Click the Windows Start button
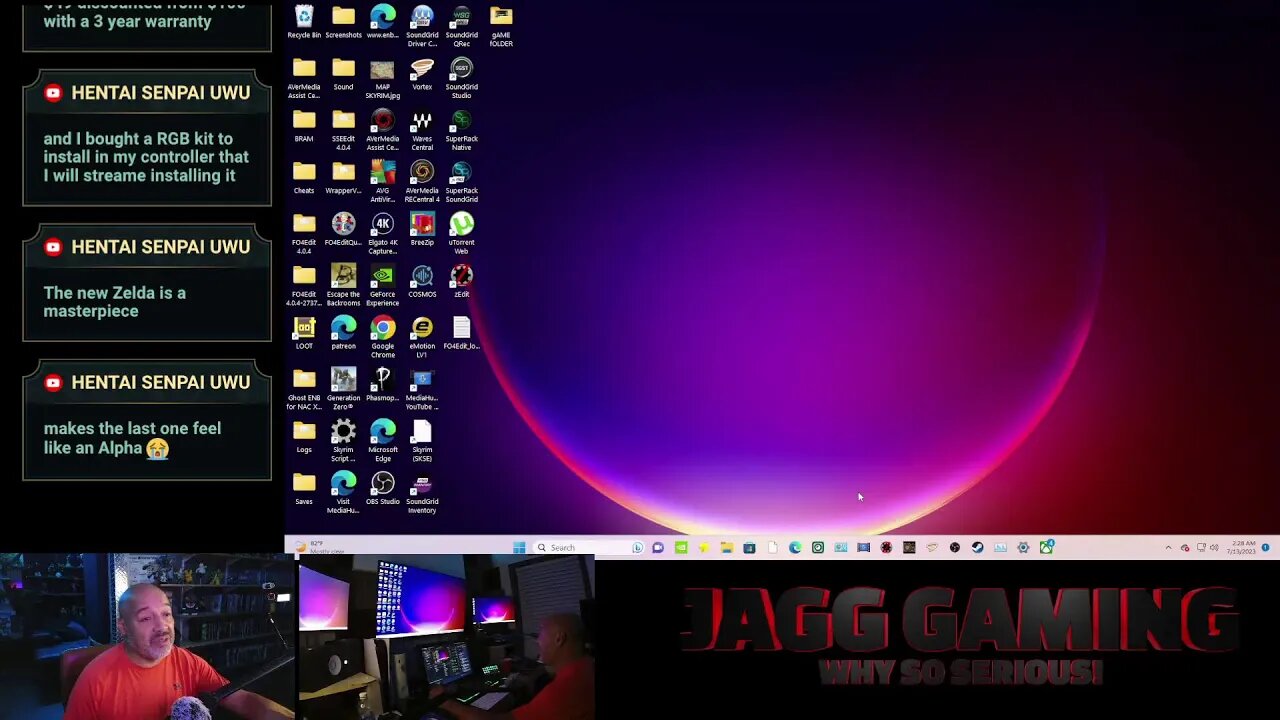 point(519,547)
